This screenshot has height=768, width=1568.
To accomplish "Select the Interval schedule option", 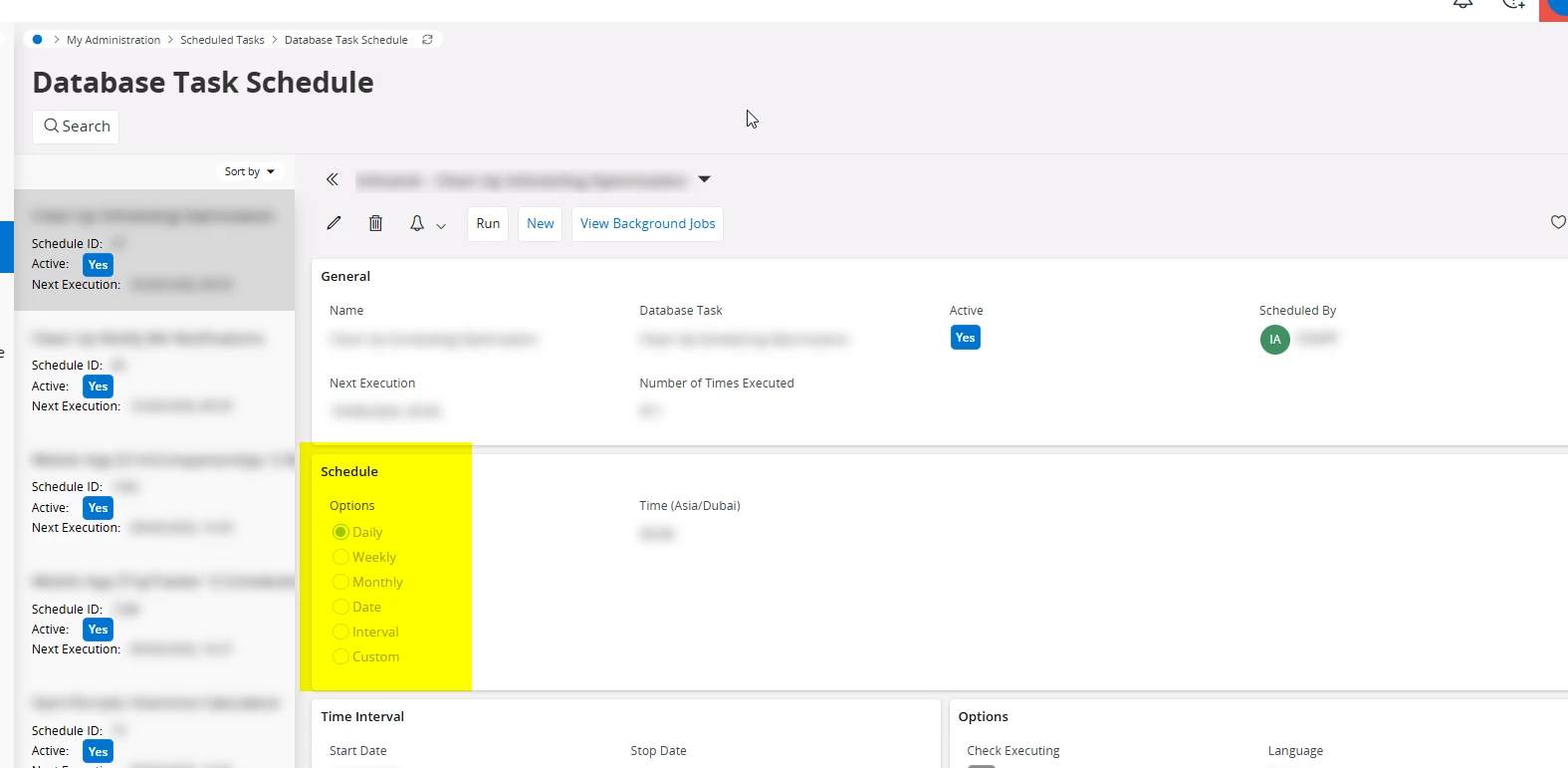I will pos(340,632).
